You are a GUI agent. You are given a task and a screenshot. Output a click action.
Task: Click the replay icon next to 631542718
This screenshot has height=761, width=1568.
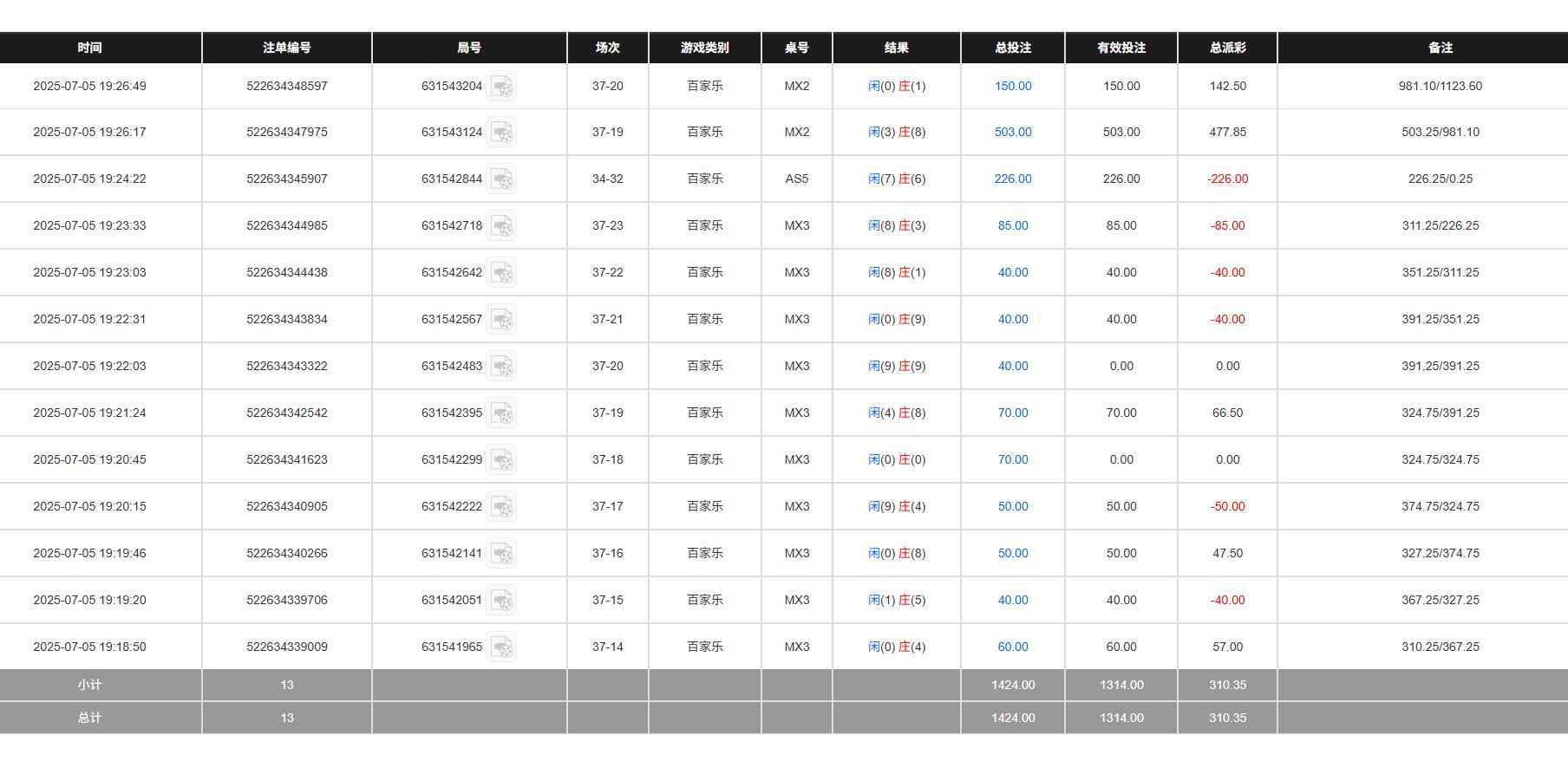pyautogui.click(x=501, y=226)
